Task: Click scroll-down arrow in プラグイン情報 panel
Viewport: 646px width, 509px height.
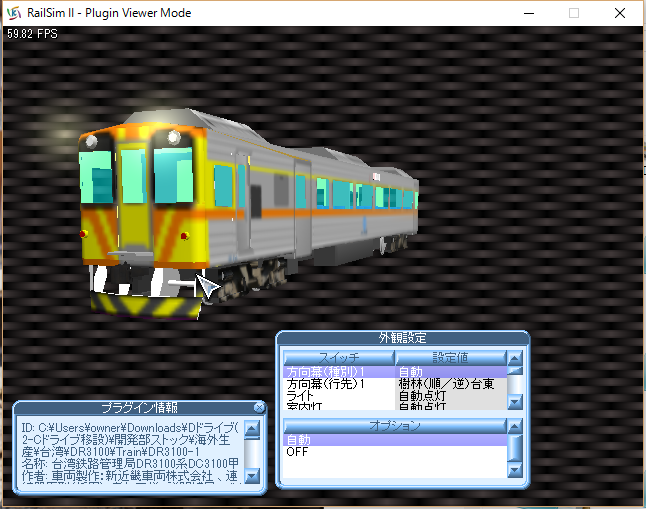Action: point(252,476)
